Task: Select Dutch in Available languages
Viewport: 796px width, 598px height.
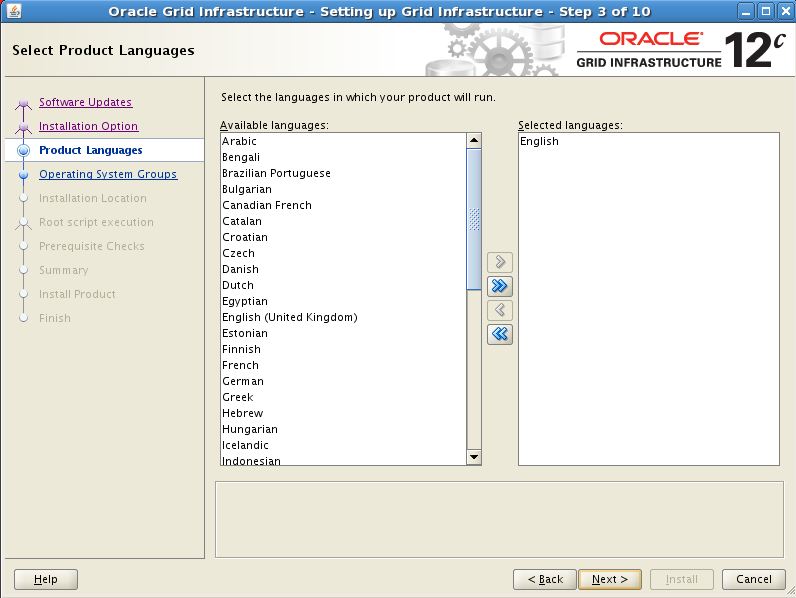Action: [x=343, y=285]
